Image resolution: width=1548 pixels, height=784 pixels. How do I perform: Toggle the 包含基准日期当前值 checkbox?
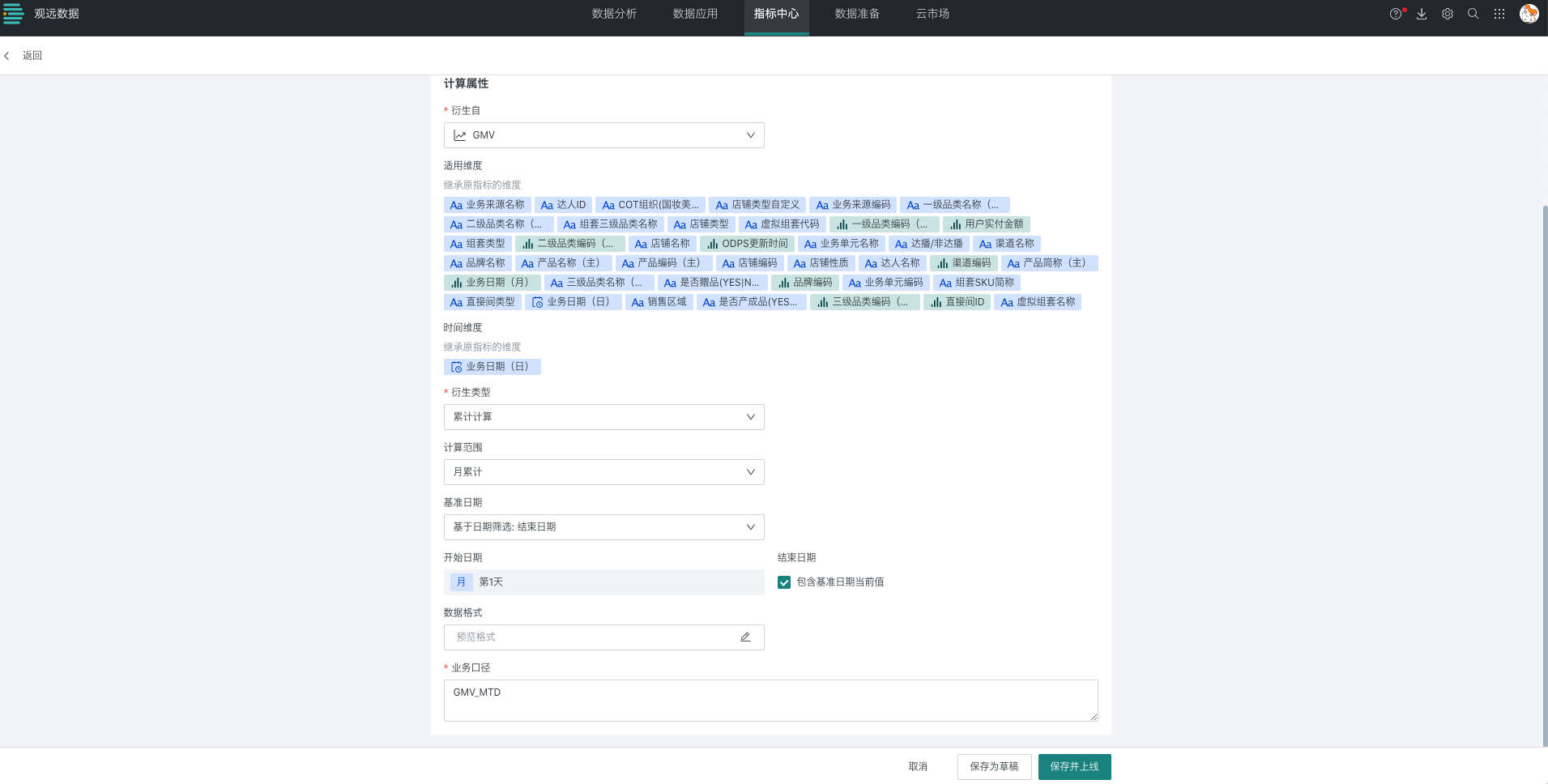(784, 582)
